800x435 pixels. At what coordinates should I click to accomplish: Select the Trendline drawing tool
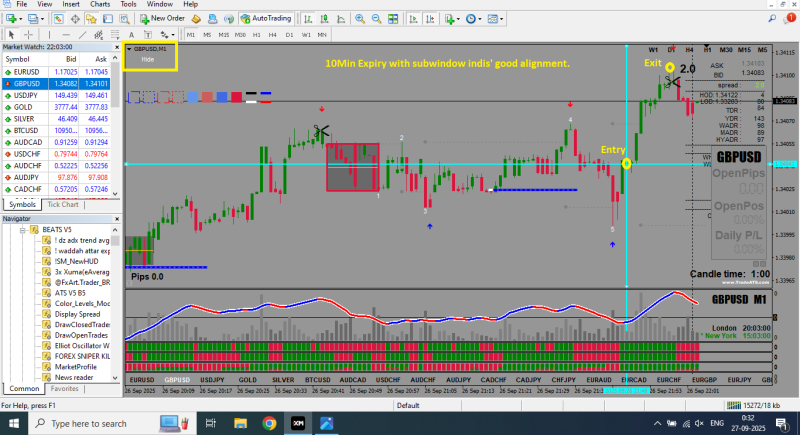tap(82, 35)
